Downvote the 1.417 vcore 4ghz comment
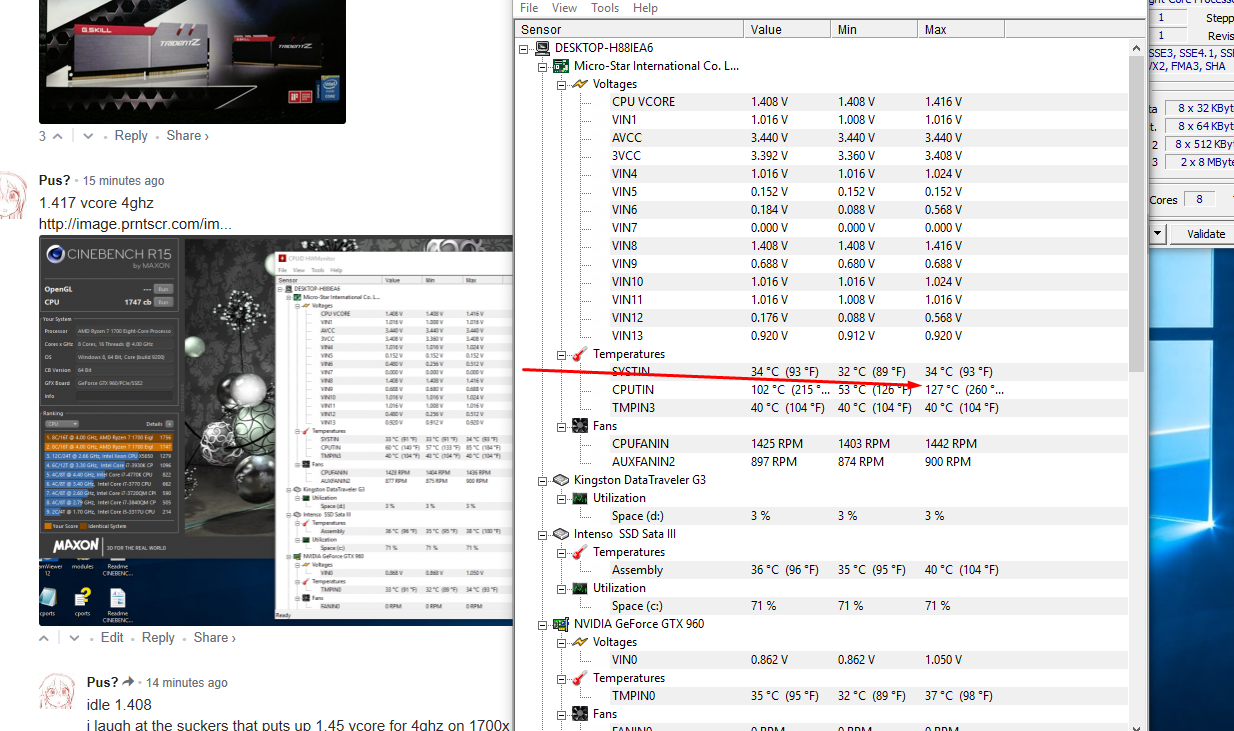Image resolution: width=1234 pixels, height=731 pixels. pos(75,638)
